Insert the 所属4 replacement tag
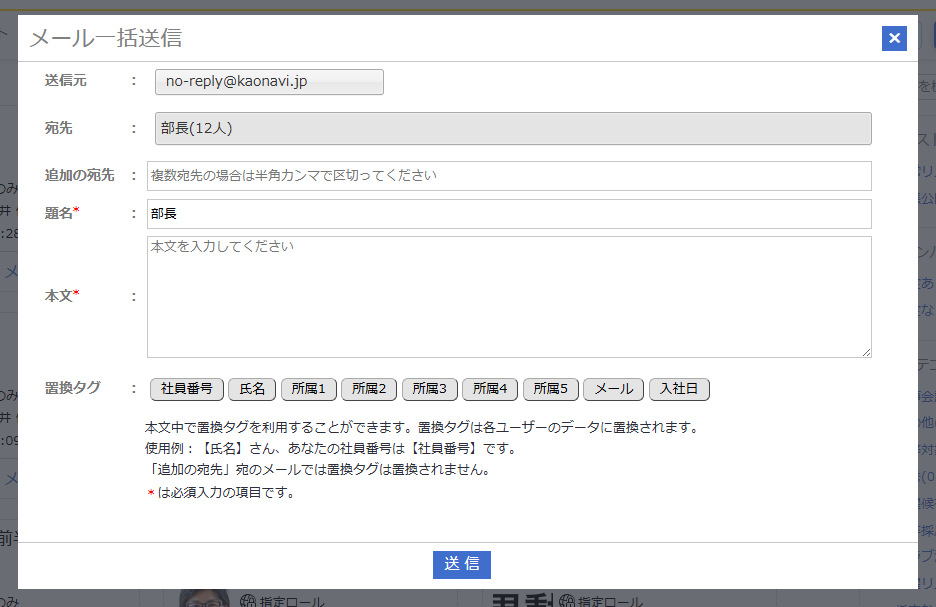The width and height of the screenshot is (936, 607). pos(489,389)
